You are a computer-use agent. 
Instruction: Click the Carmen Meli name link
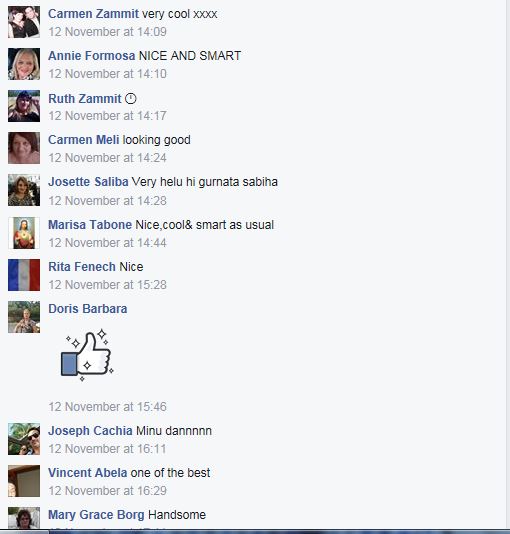pos(83,140)
